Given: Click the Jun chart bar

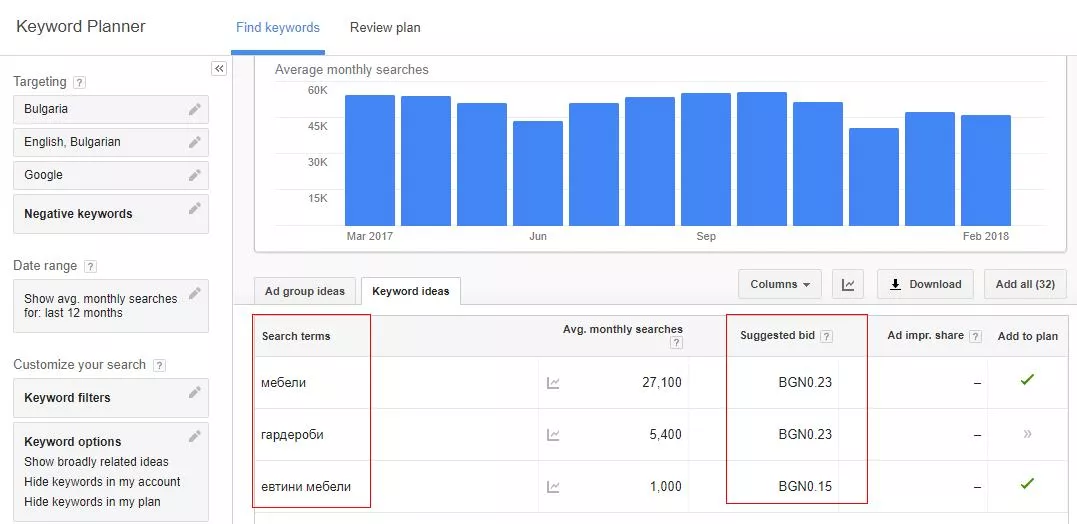Looking at the screenshot, I should 538,173.
